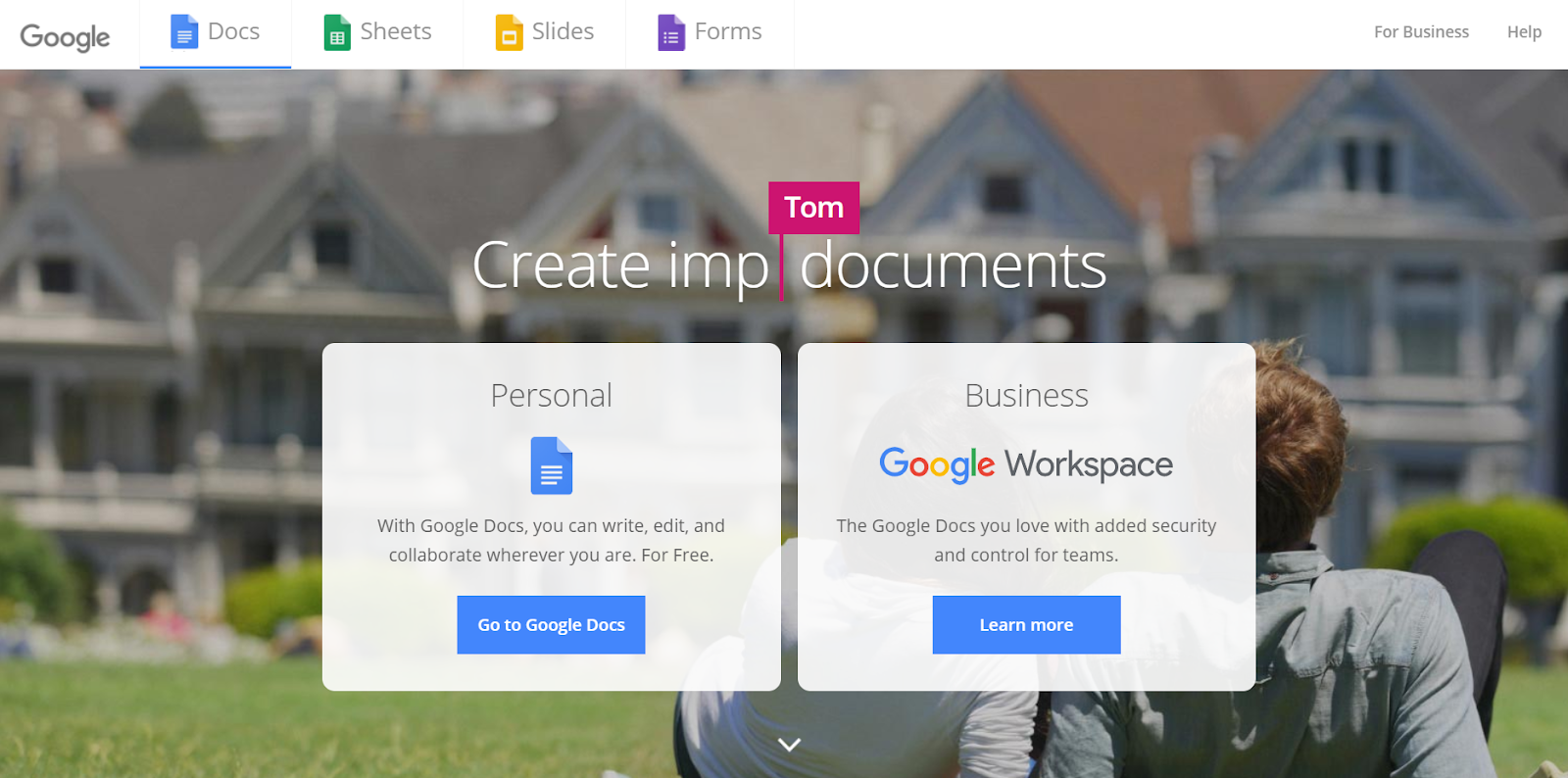Screen dimensions: 1568x778
Task: Click the purple Forms icon
Action: (671, 32)
